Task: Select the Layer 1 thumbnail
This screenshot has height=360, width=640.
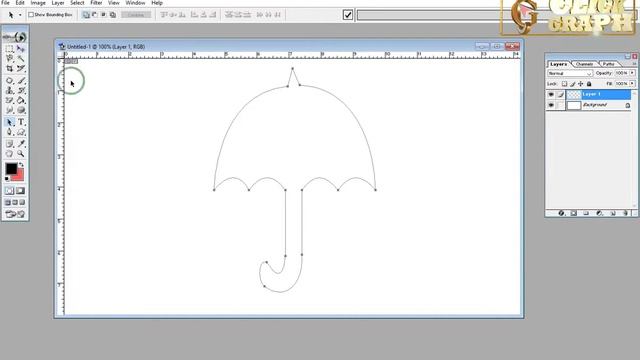Action: [x=574, y=95]
